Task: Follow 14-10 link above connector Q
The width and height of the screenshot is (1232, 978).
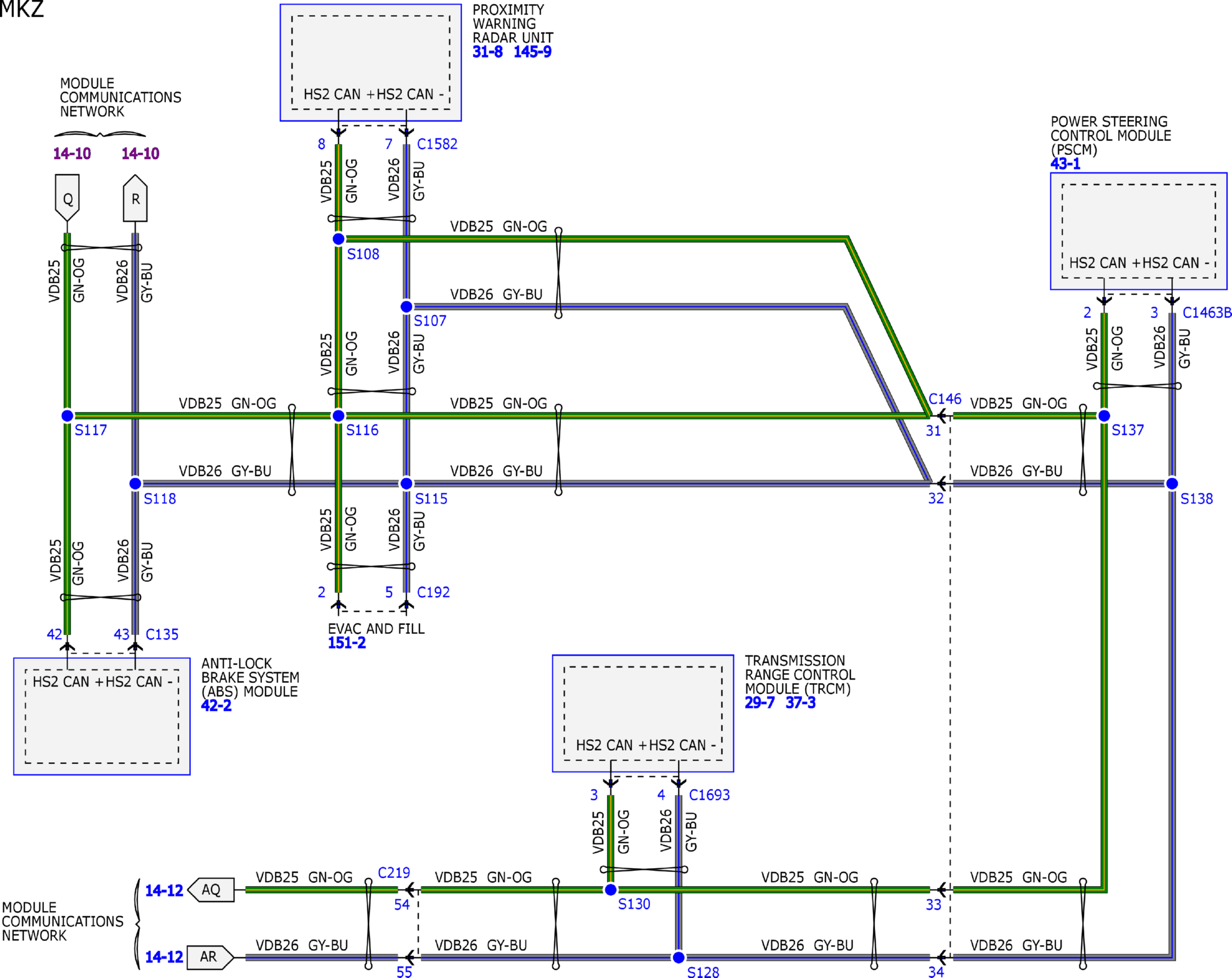Action: 72,154
